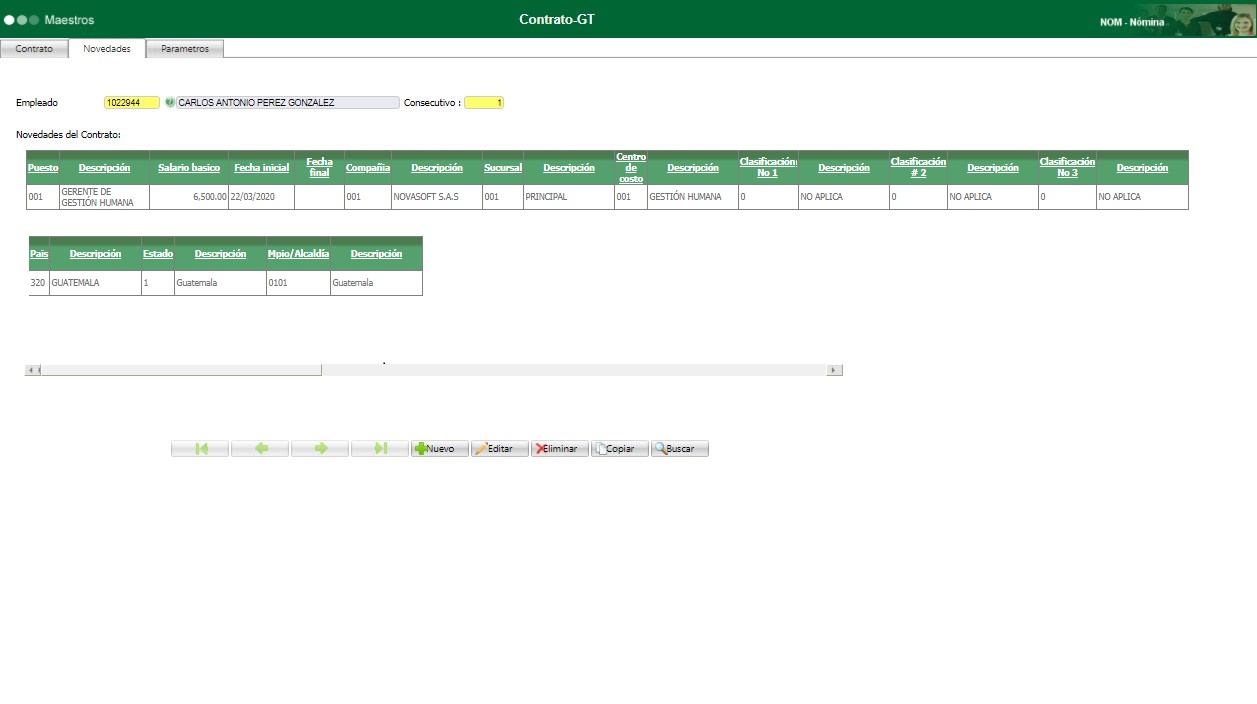Click the employee name field CARLOS ANTONIO PEREZ GONZALEZ

tap(288, 102)
